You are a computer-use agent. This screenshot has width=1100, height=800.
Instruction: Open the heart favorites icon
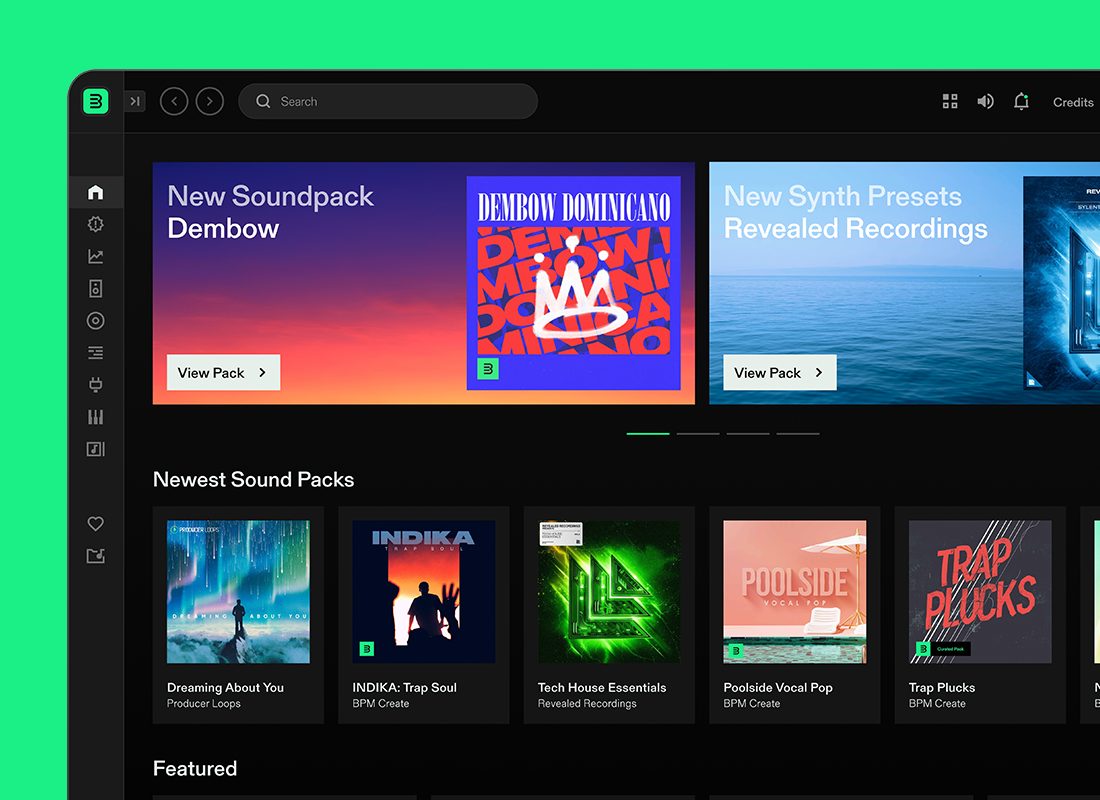(x=96, y=524)
